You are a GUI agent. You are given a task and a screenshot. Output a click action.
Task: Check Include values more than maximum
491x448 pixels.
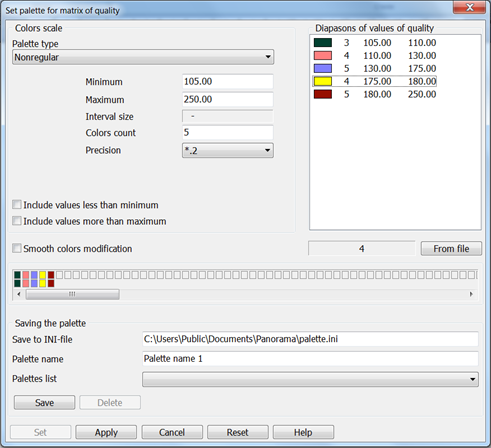click(17, 221)
